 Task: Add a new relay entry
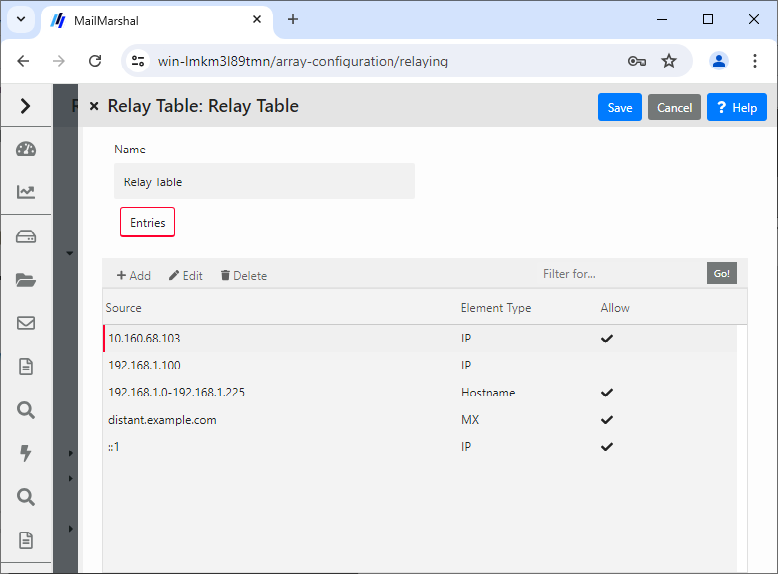134,275
